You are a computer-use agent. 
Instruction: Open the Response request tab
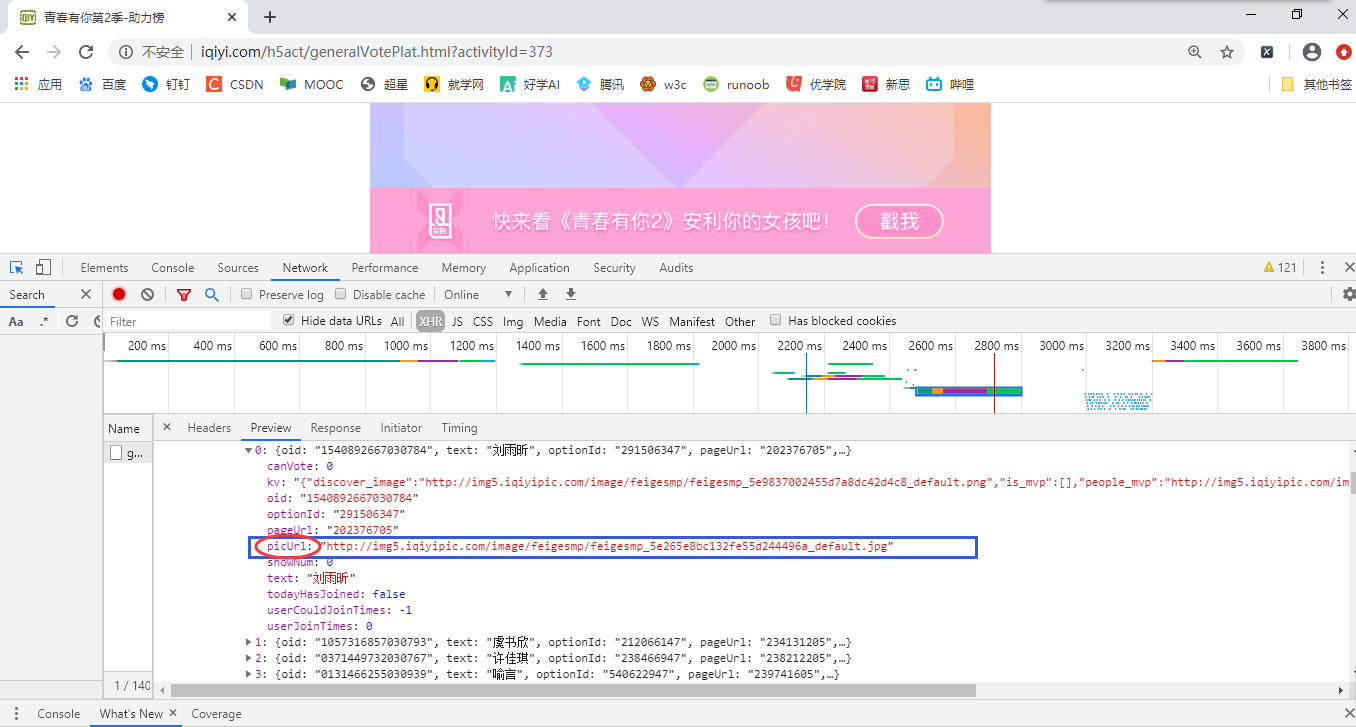336,428
